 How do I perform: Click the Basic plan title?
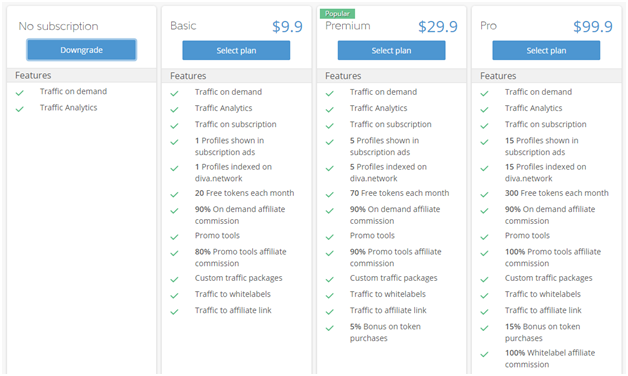[183, 26]
